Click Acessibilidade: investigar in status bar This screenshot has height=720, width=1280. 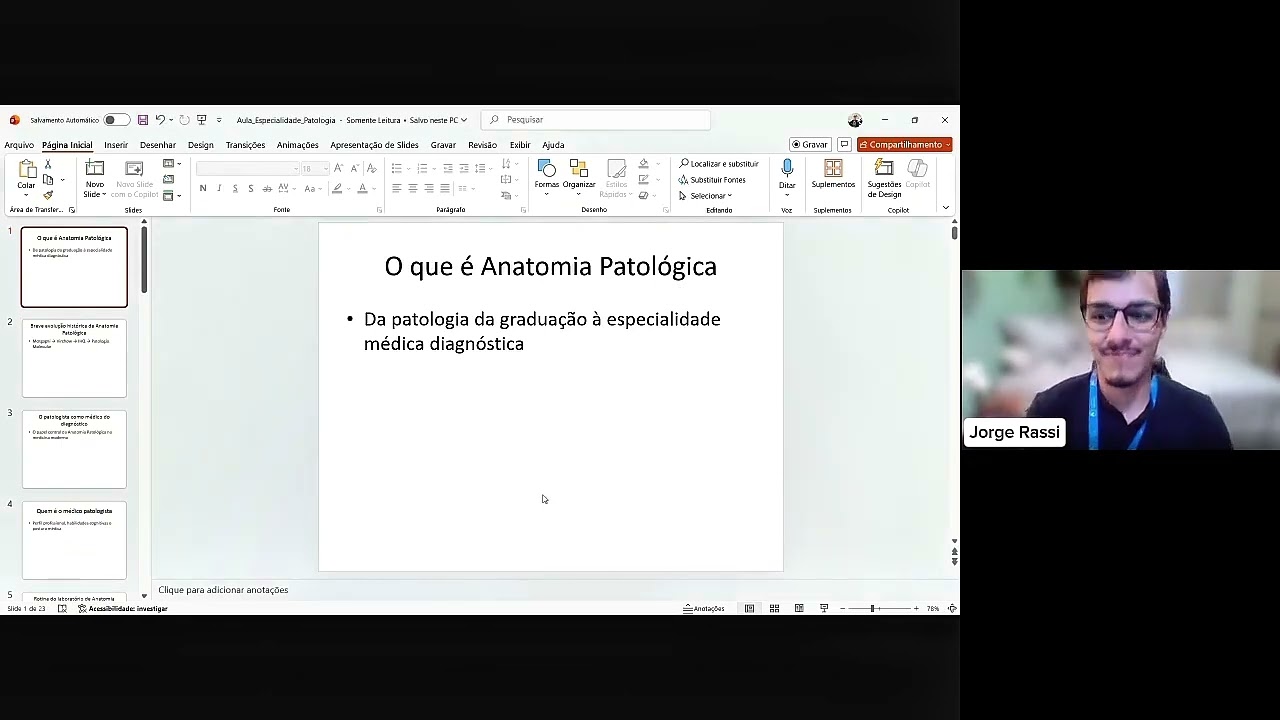click(x=123, y=609)
